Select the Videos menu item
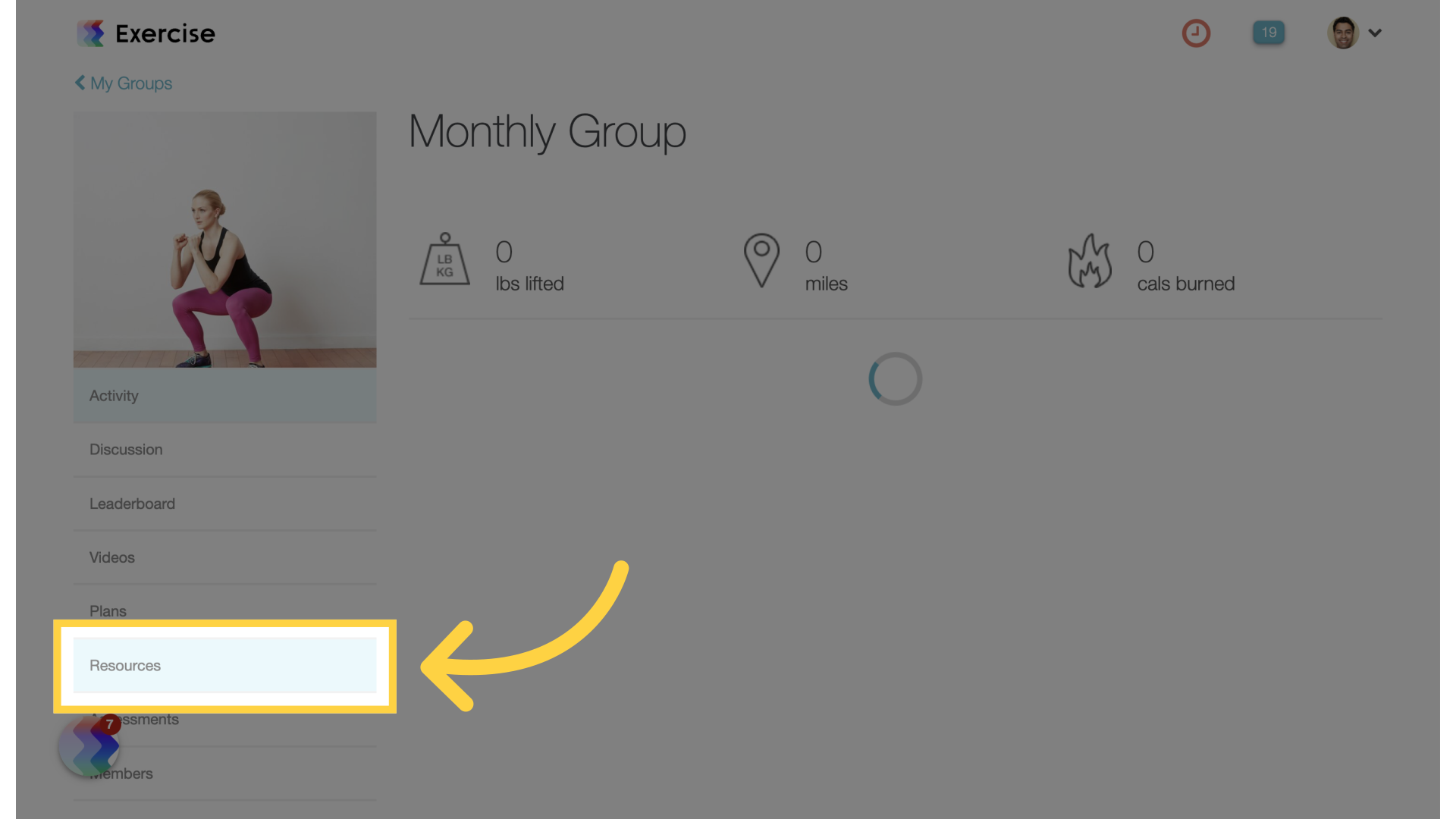Screen dimensions: 1456x819 112,557
